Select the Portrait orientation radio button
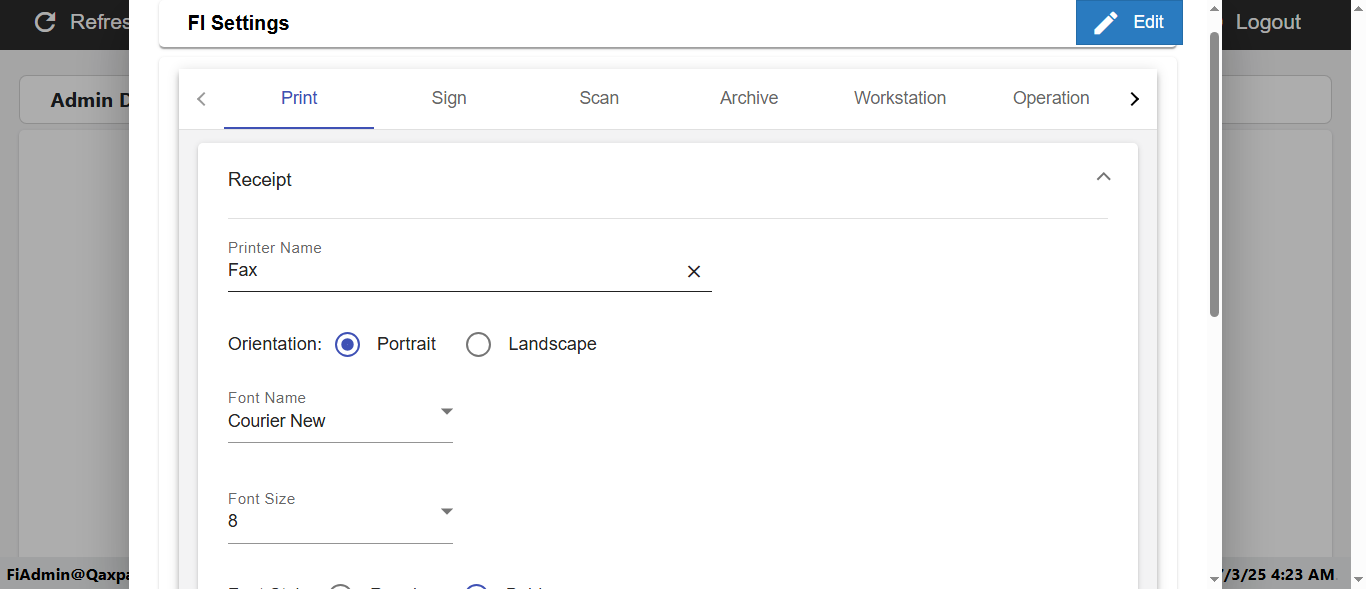Image resolution: width=1366 pixels, height=589 pixels. [347, 344]
